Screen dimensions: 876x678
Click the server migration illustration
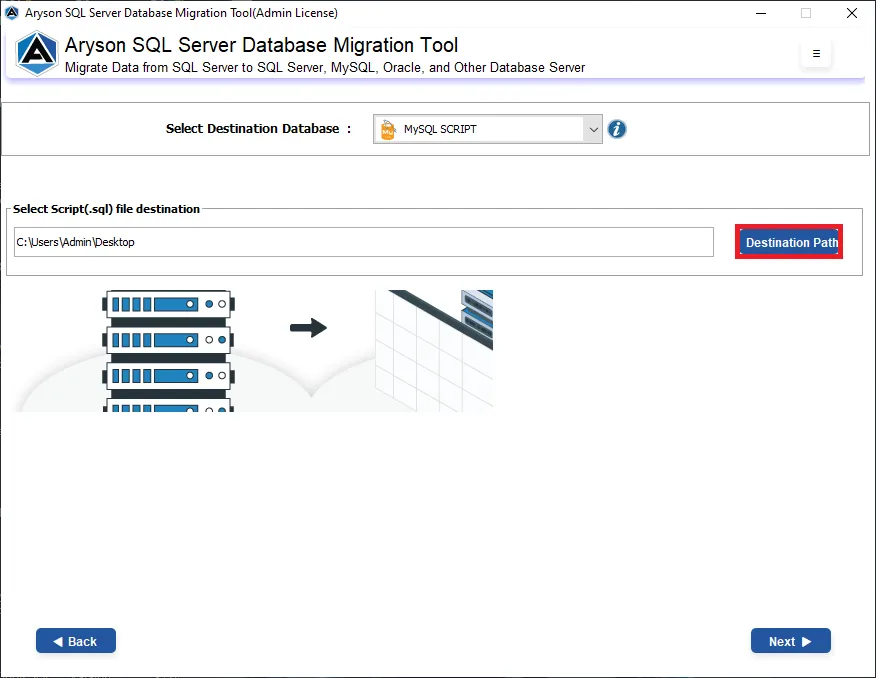(x=254, y=351)
